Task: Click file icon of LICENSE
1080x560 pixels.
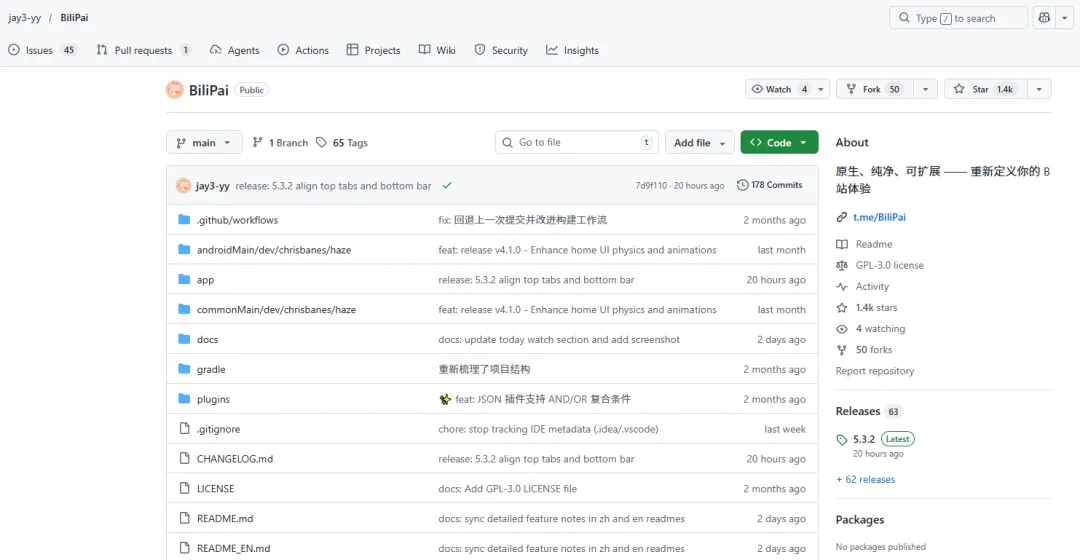Action: (x=184, y=488)
